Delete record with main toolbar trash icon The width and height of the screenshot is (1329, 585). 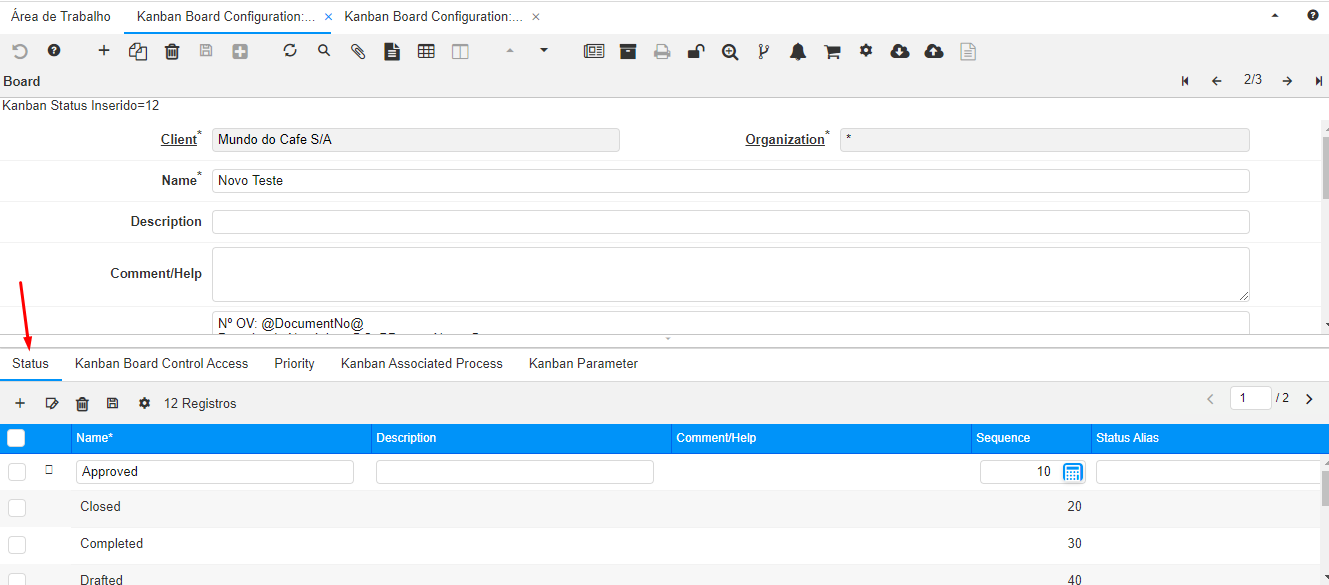coord(172,51)
